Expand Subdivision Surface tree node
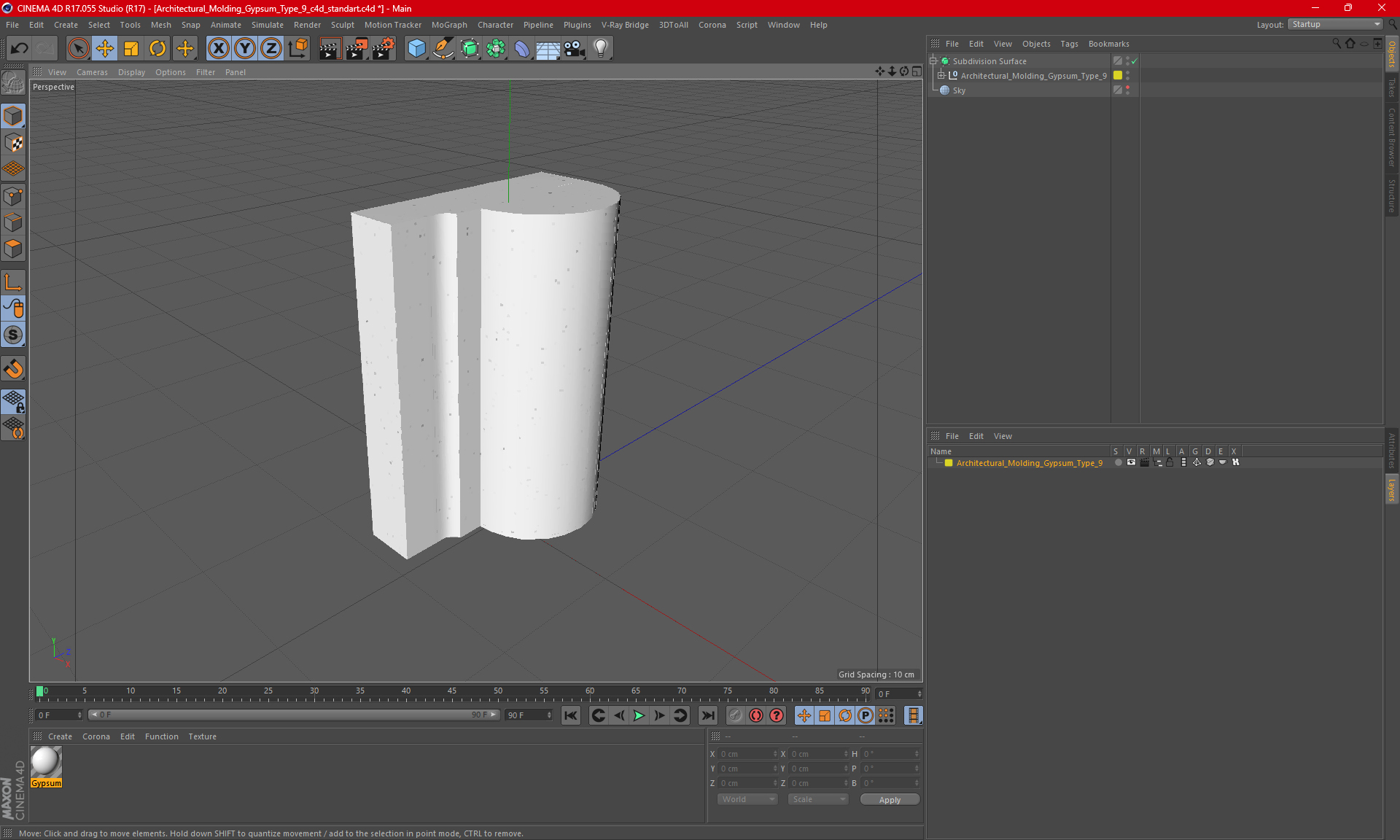The image size is (1400, 840). [x=933, y=61]
